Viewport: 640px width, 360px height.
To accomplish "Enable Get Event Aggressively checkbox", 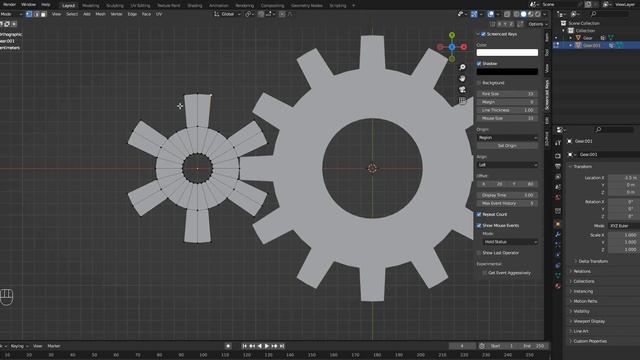I will coord(485,273).
